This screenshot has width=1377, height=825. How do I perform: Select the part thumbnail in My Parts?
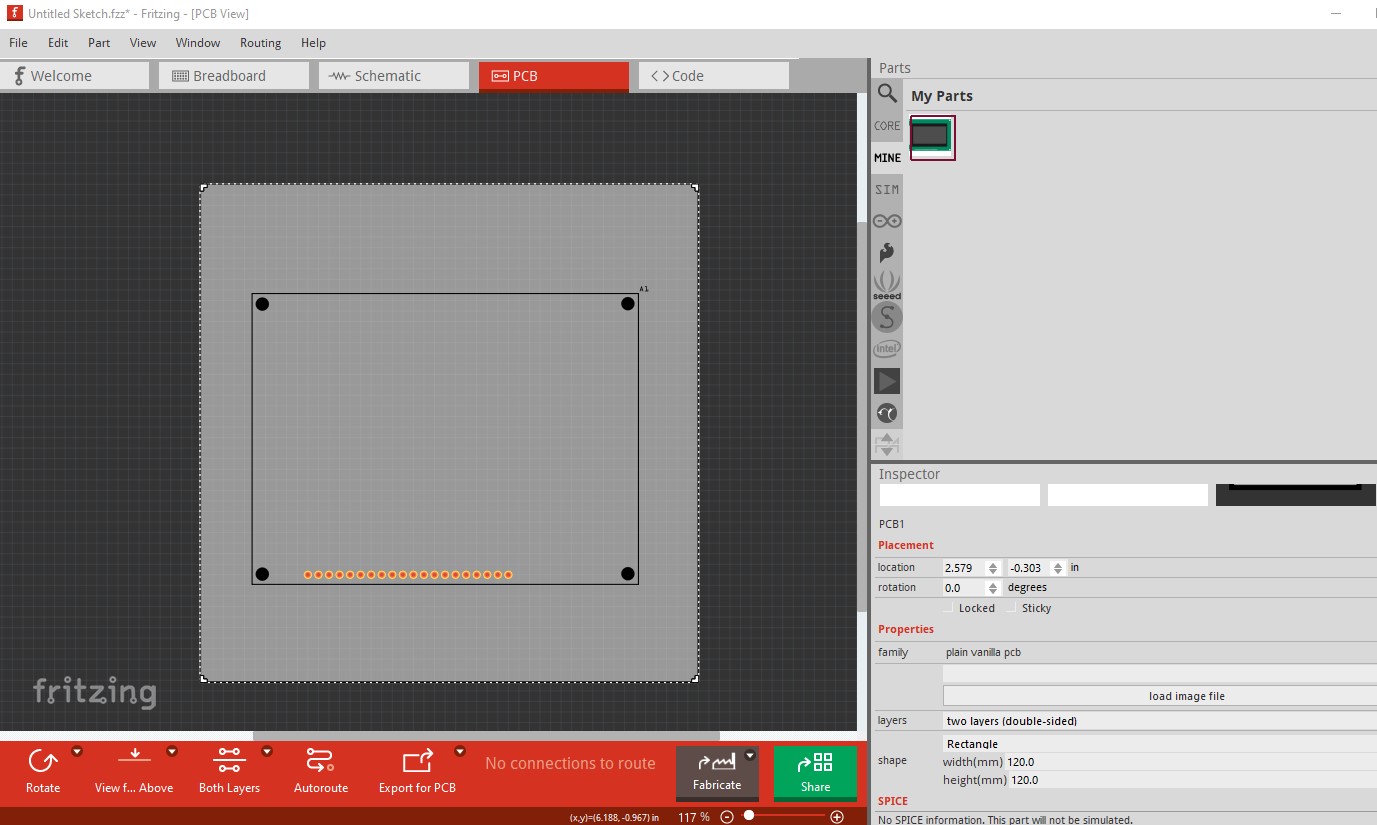pyautogui.click(x=932, y=137)
